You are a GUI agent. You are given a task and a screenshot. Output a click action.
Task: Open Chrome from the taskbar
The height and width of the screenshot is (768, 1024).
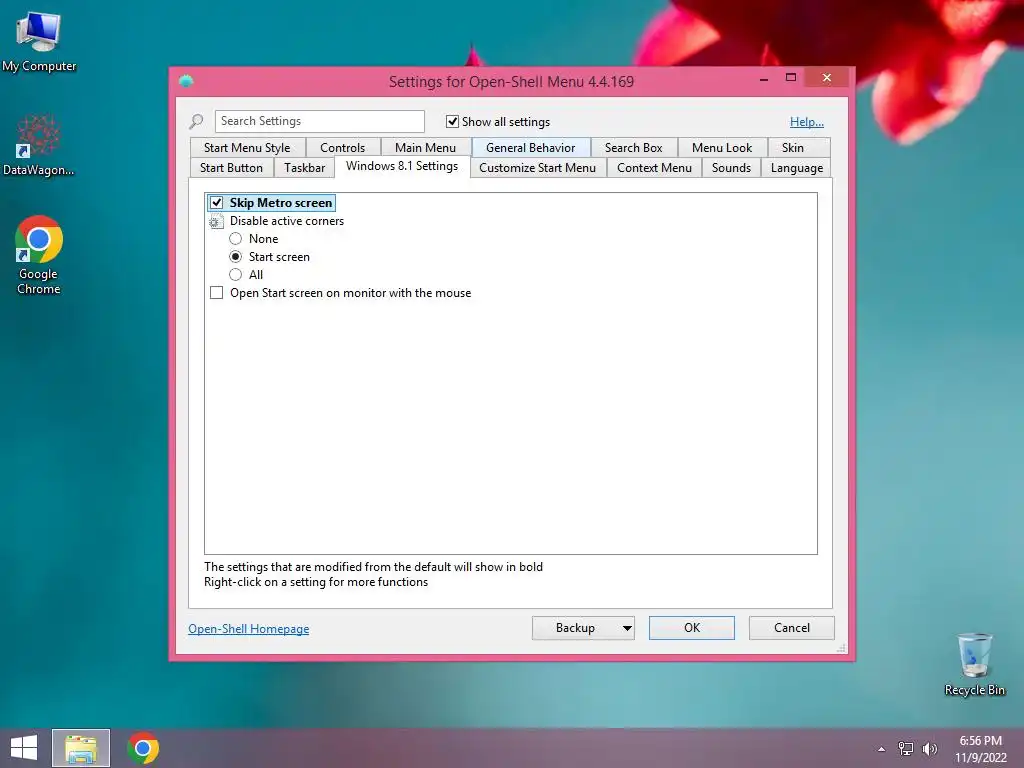click(143, 748)
